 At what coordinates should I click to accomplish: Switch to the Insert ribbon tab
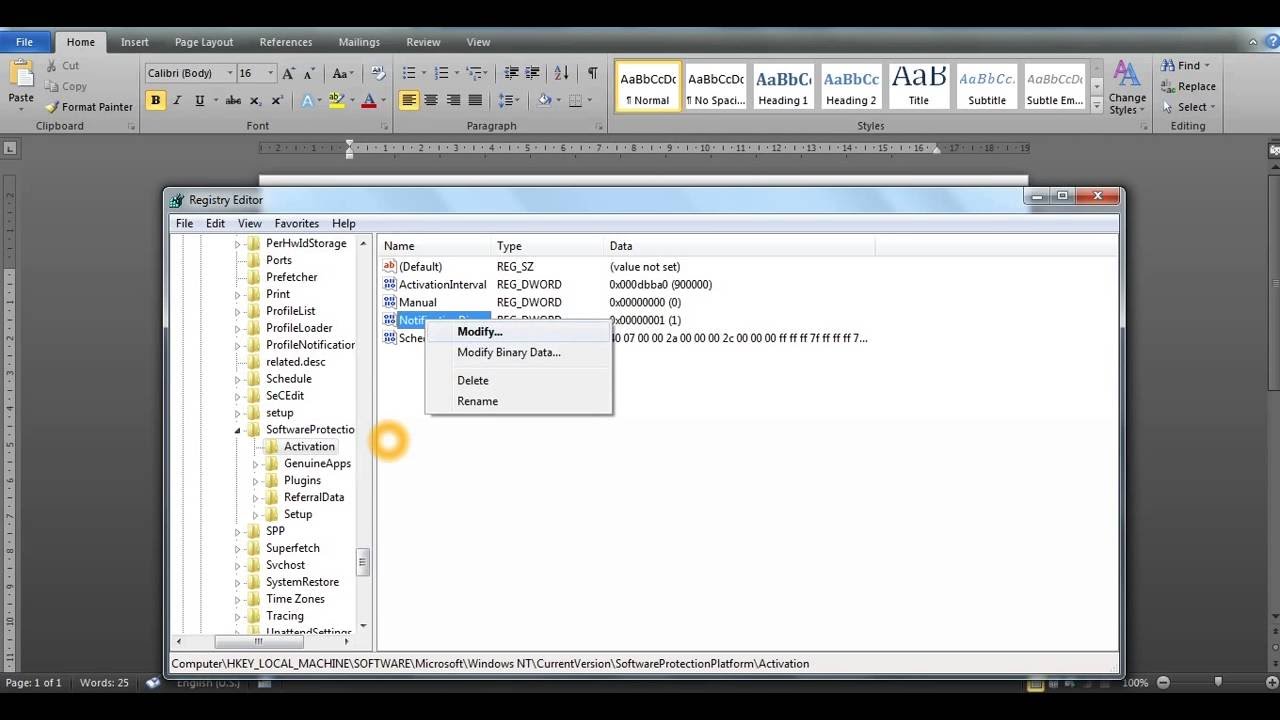click(x=135, y=42)
